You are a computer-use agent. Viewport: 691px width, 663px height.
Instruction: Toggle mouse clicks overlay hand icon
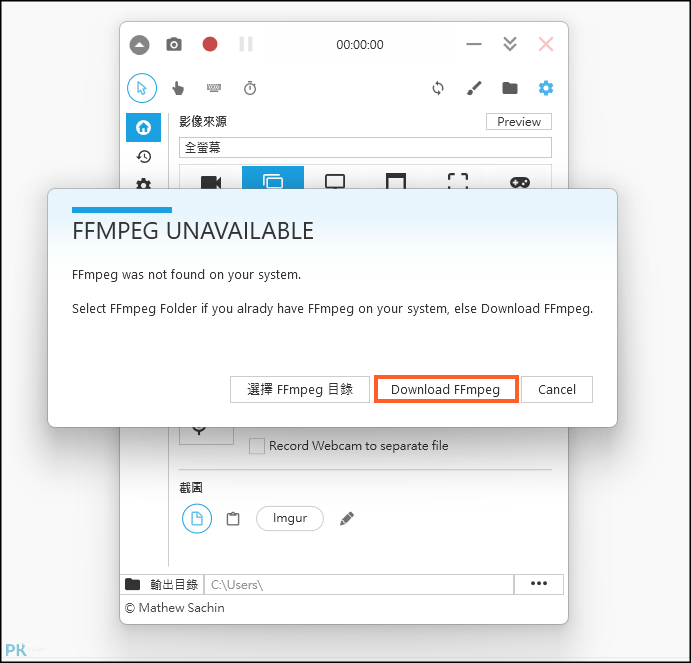click(x=178, y=89)
